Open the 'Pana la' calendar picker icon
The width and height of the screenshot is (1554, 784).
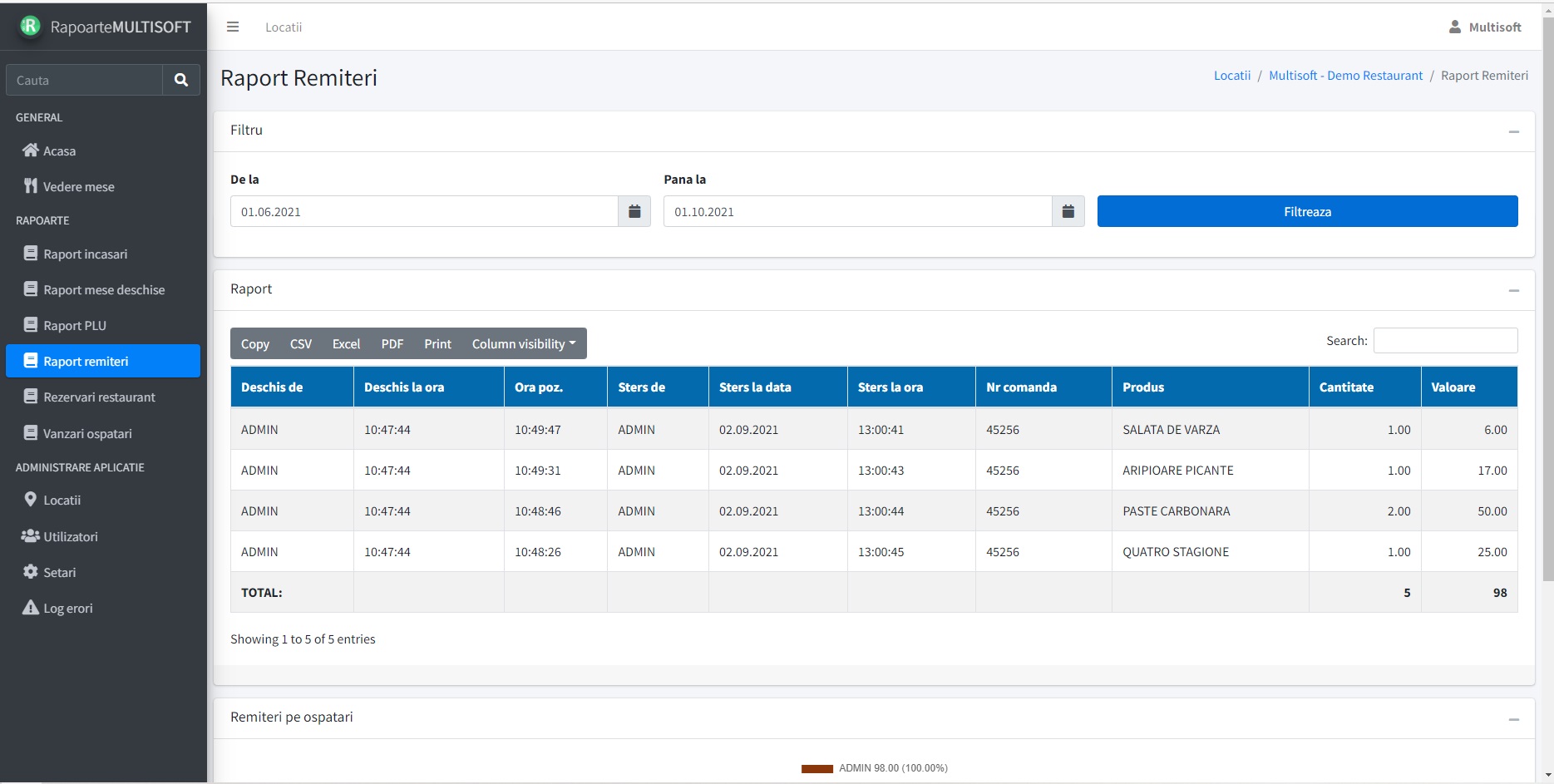[x=1068, y=211]
